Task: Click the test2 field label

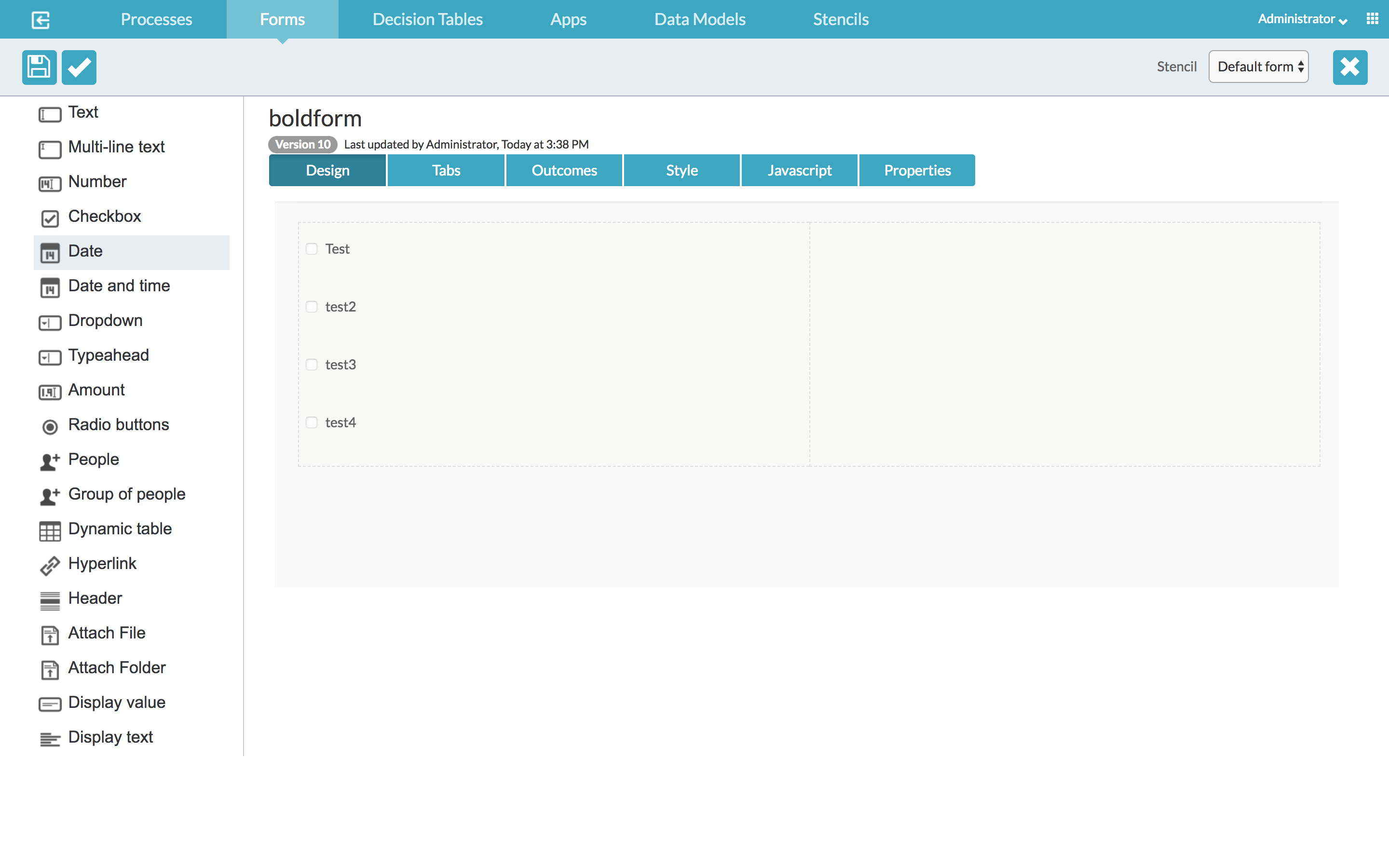Action: pos(340,307)
